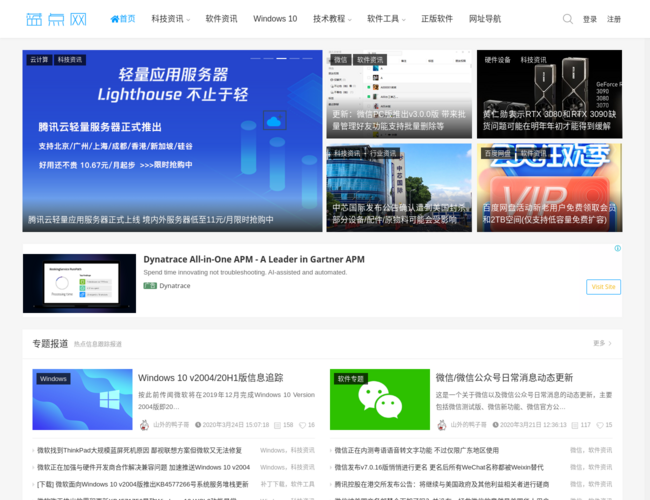Viewport: 650px width, 500px height.
Task: Click the clock icon before 2020年3月24日
Action: point(198,425)
